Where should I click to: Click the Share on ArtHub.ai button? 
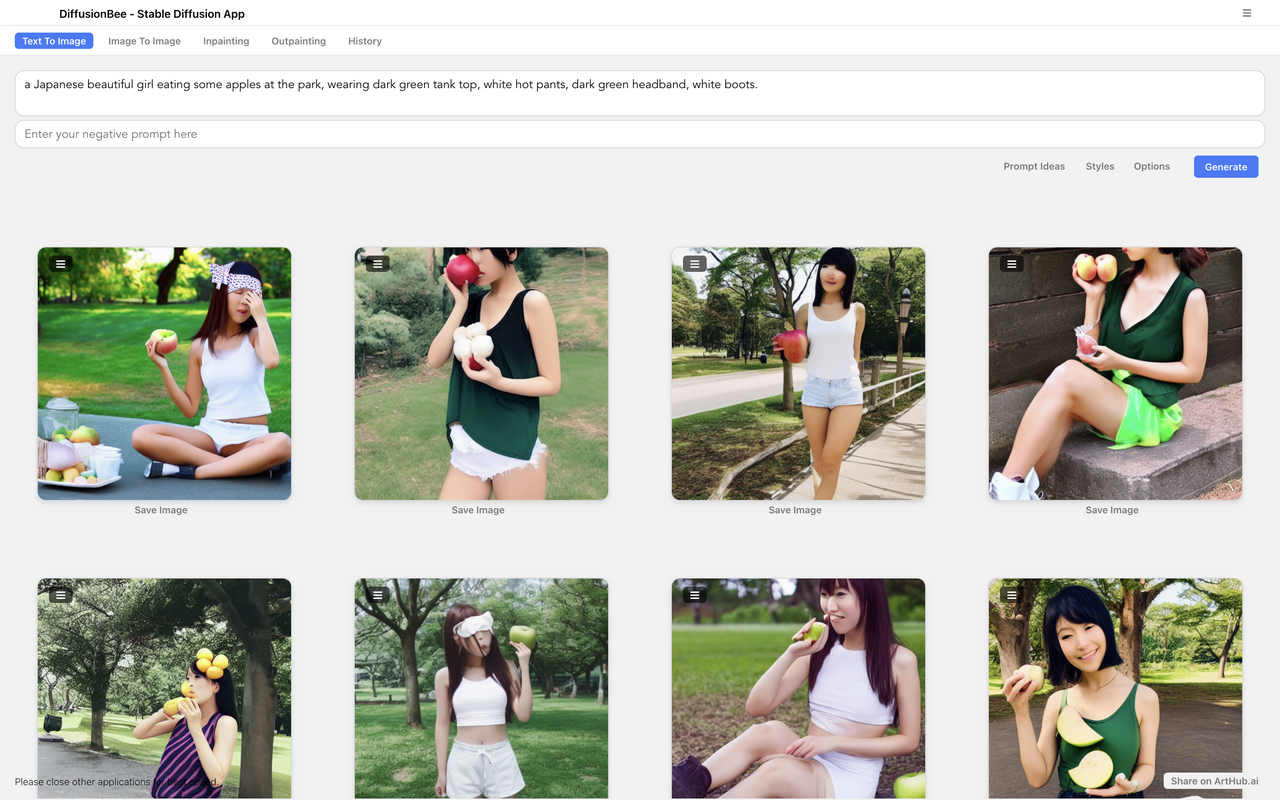pyautogui.click(x=1214, y=781)
